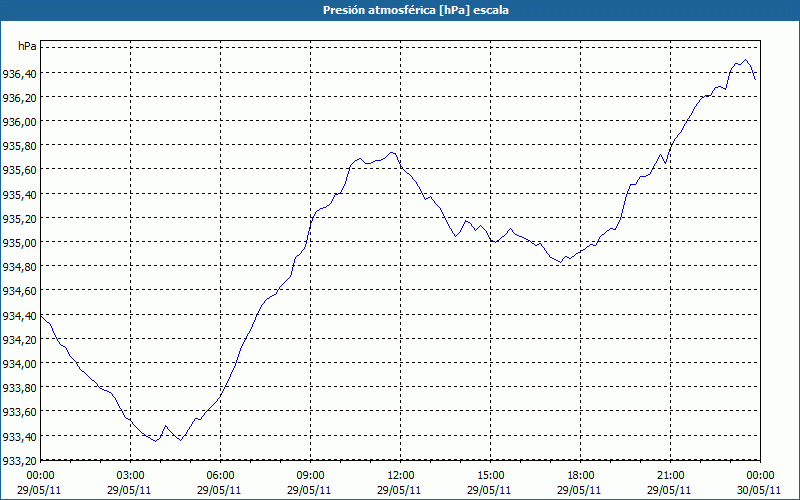Select the 936,20 pressure axis label
The image size is (800, 500).
coord(19,98)
